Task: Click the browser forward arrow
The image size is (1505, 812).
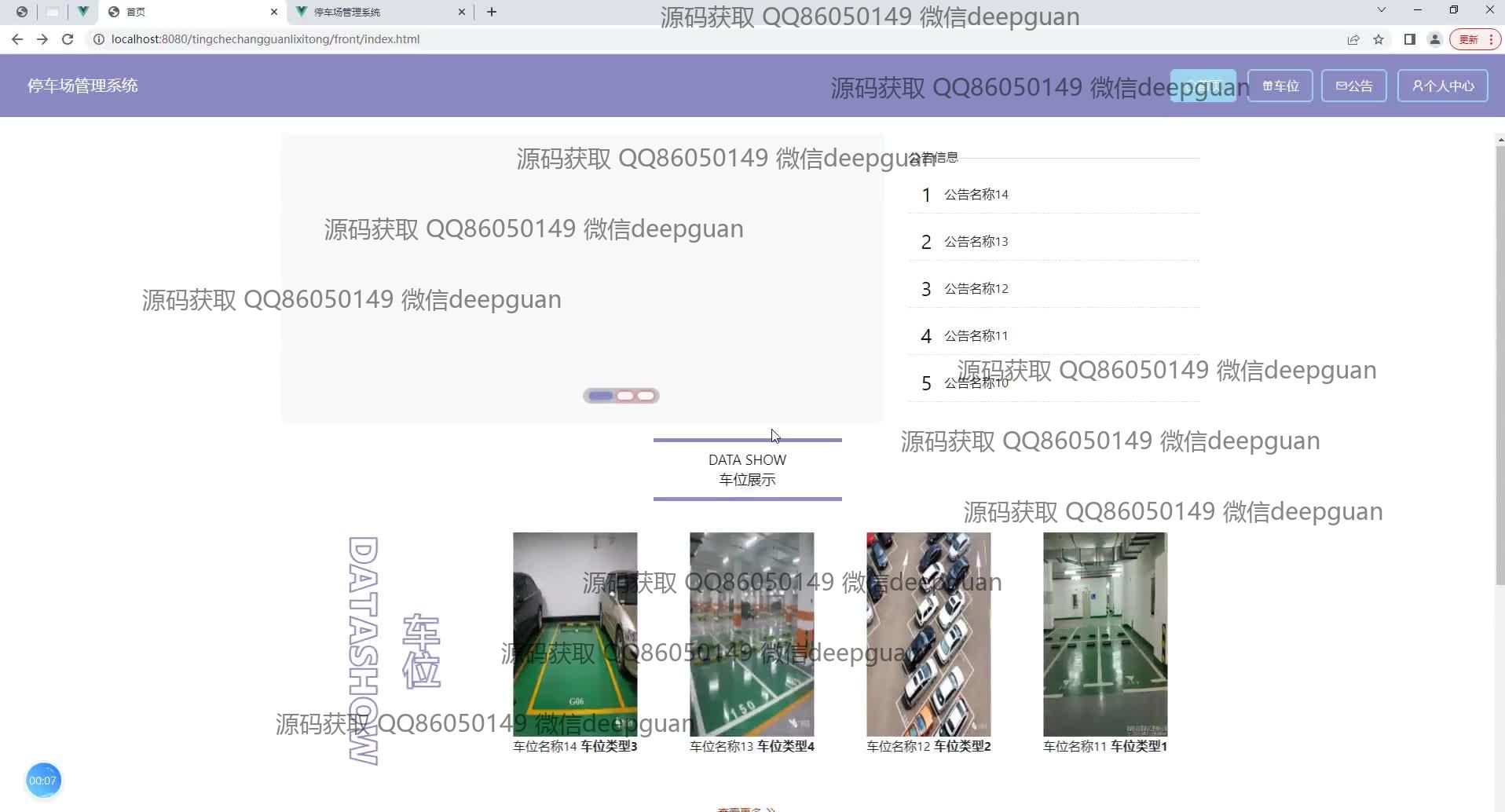Action: (42, 39)
